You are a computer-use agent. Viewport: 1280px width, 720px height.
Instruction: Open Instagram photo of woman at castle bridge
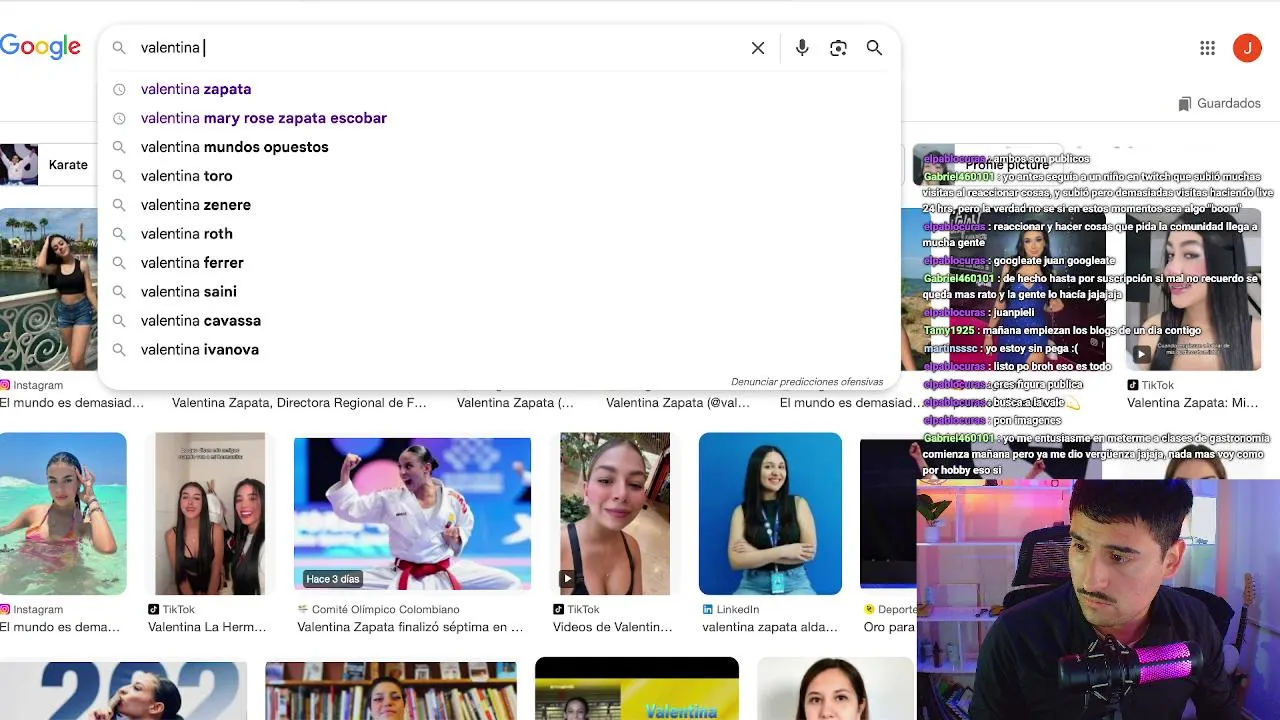coord(49,290)
